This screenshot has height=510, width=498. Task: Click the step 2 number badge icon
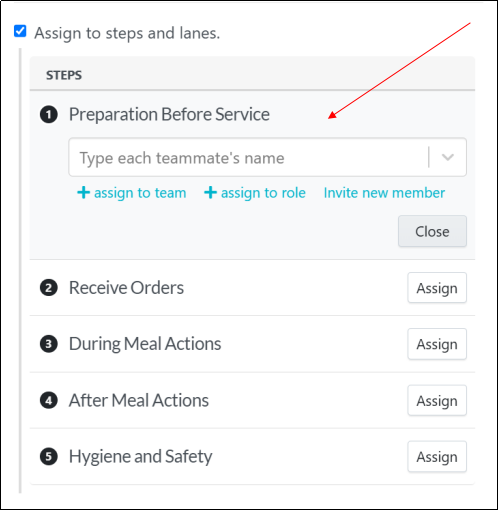49,288
